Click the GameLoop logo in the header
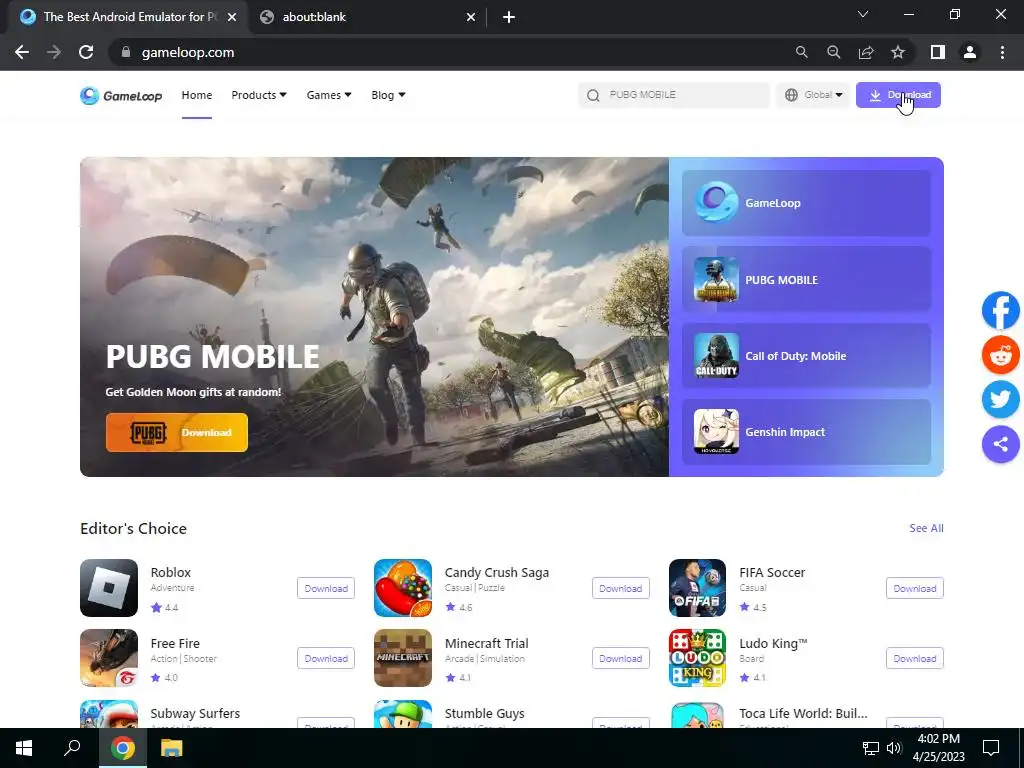1024x768 pixels. [121, 96]
